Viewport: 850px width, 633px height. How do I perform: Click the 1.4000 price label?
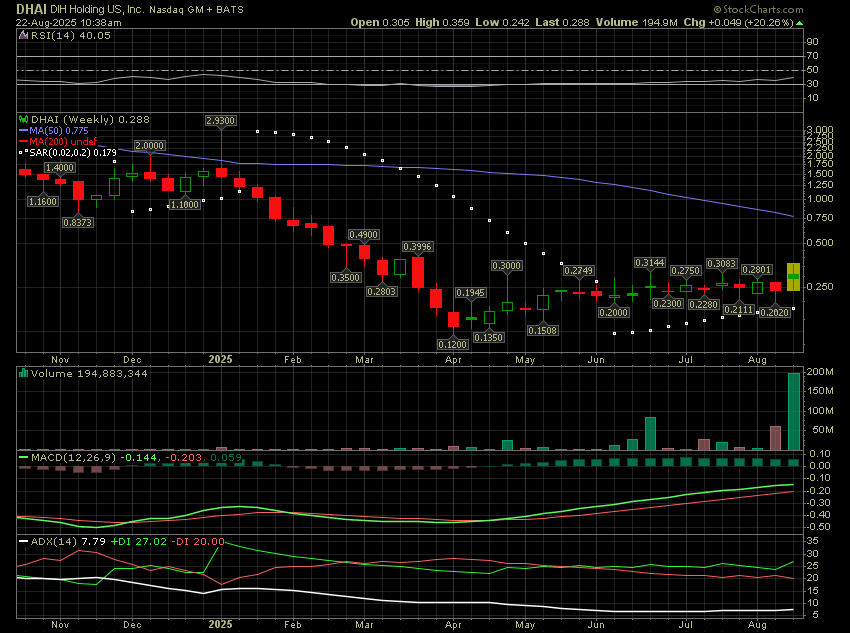point(60,167)
